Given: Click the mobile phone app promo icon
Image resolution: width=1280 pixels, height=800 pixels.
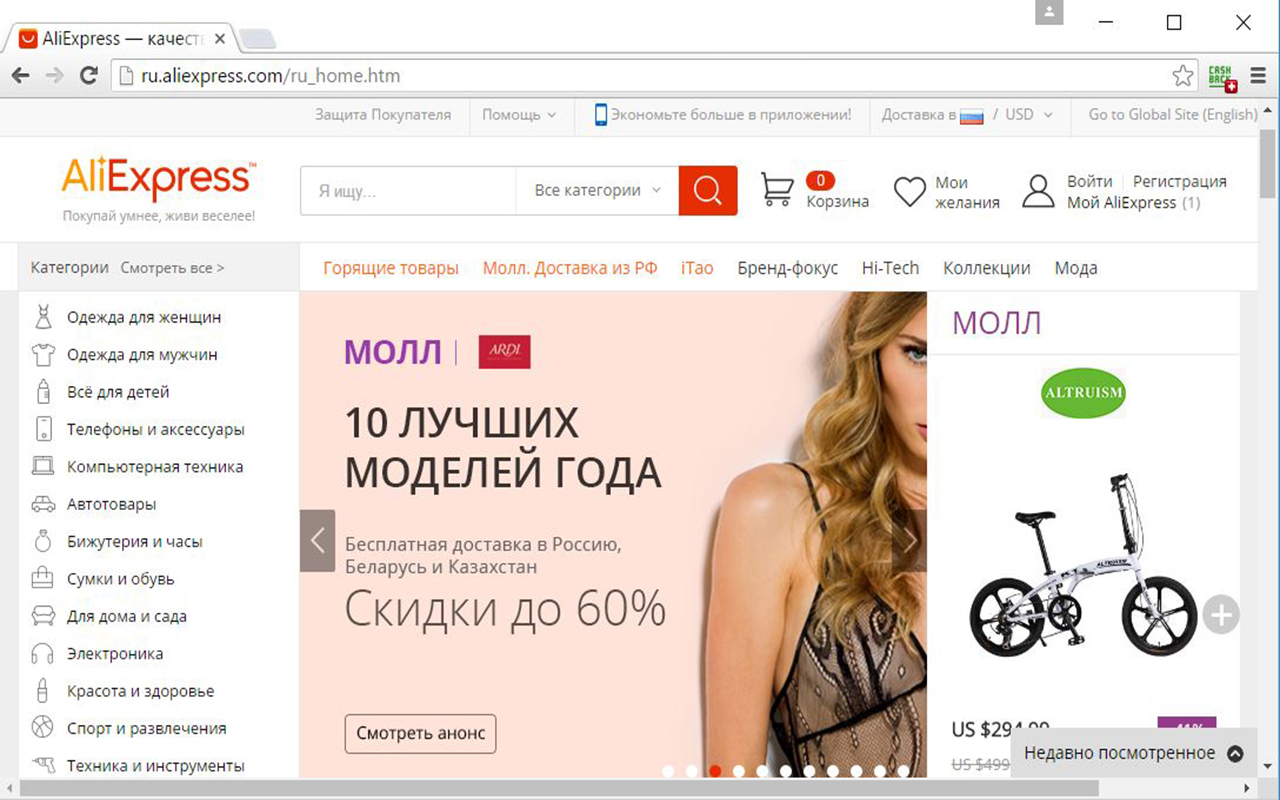Looking at the screenshot, I should coord(601,115).
